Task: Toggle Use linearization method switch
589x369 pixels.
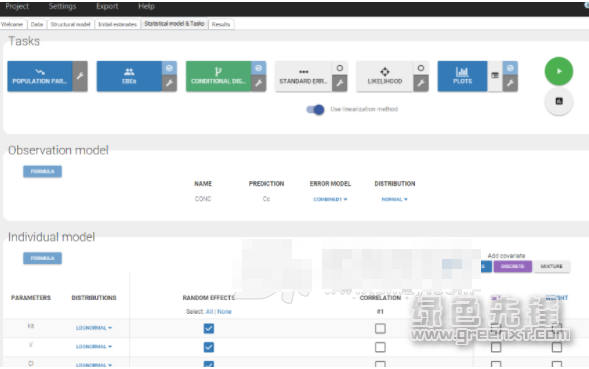Action: 315,109
